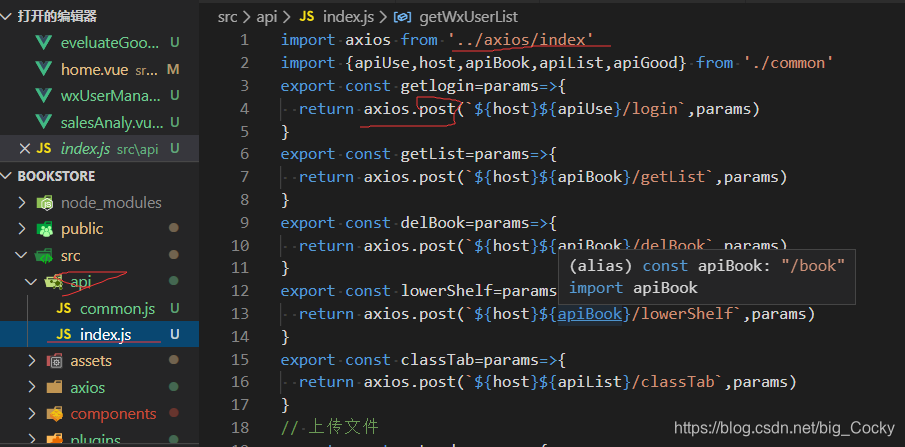Click src in the breadcrumb path
Screen dimensions: 905x447
pos(227,17)
